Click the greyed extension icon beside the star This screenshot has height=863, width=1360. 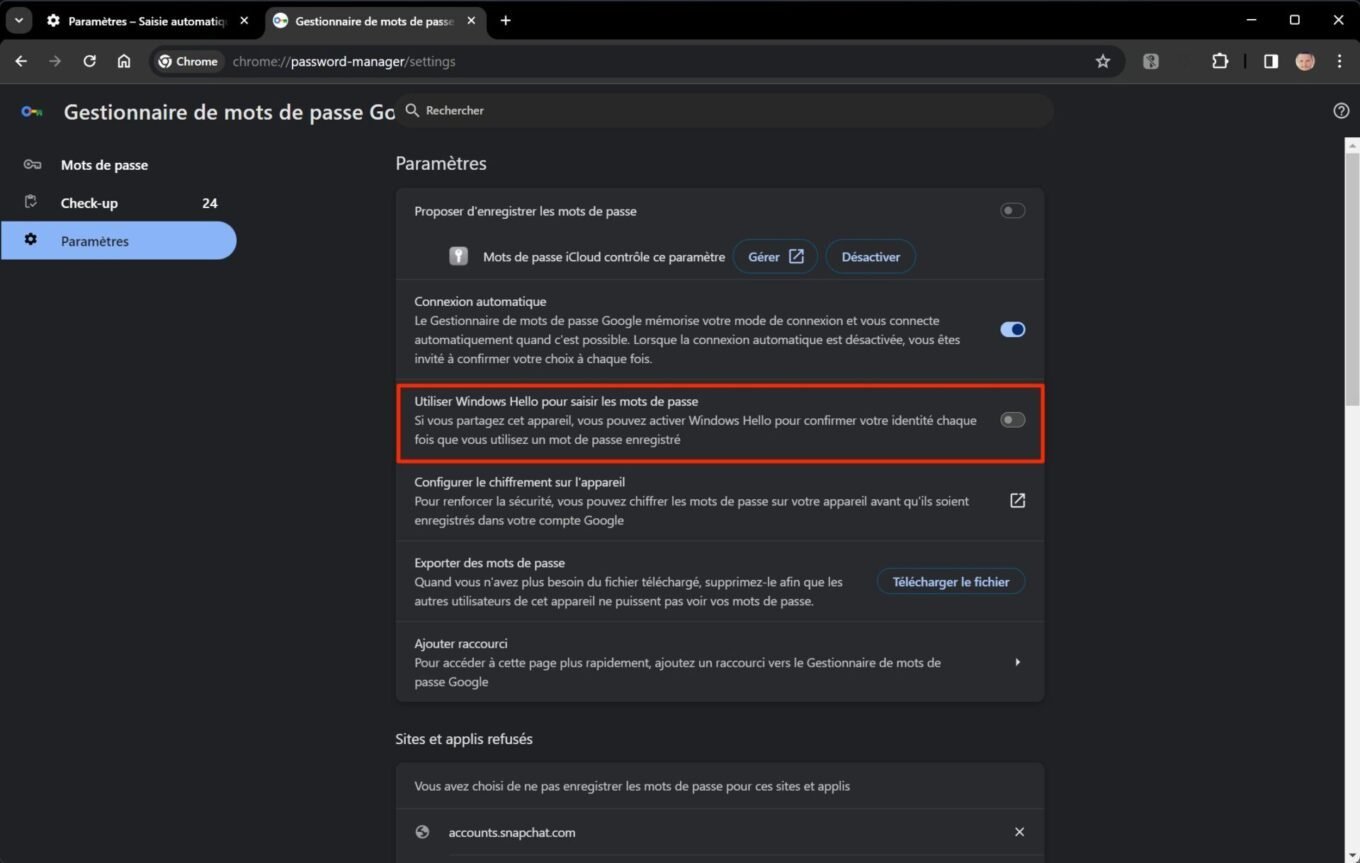point(1151,61)
